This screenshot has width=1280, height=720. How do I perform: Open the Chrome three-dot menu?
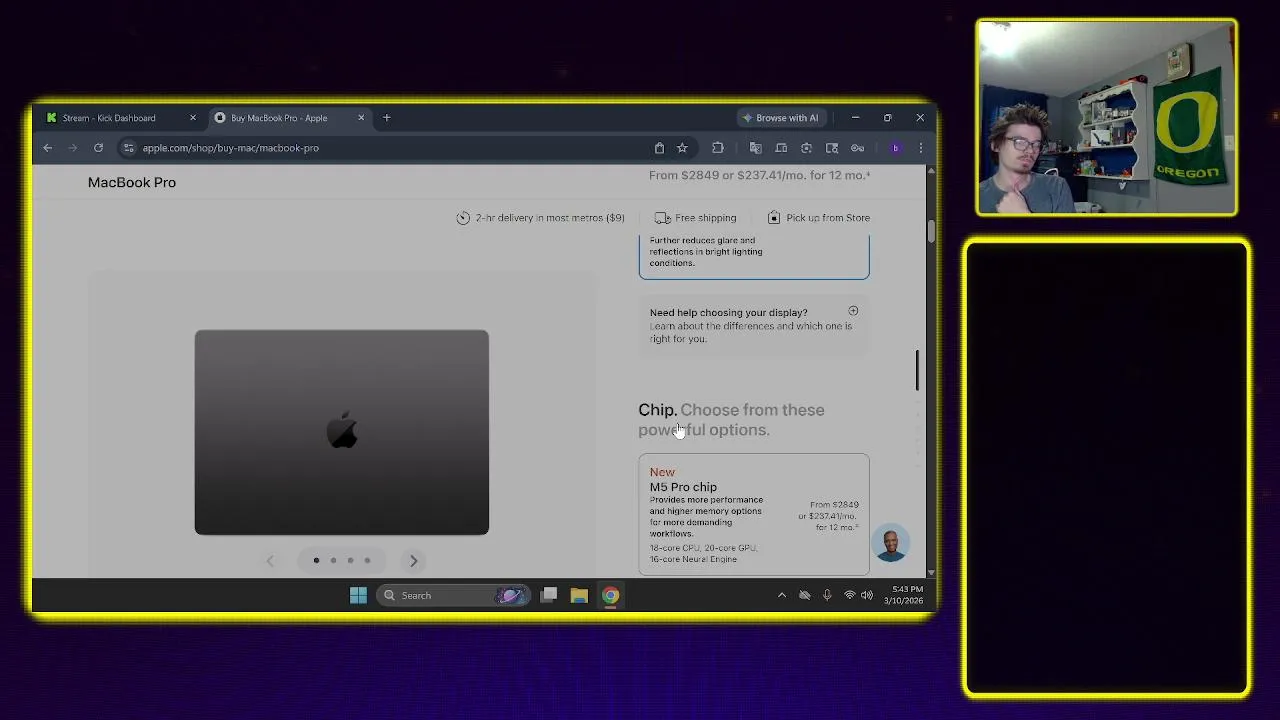tap(920, 148)
